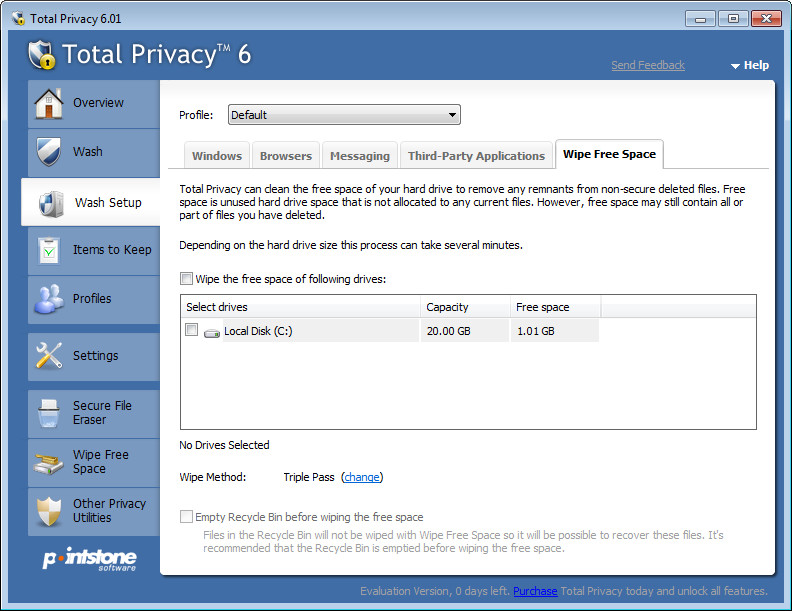Open the Profiles sidebar label

pos(92,298)
